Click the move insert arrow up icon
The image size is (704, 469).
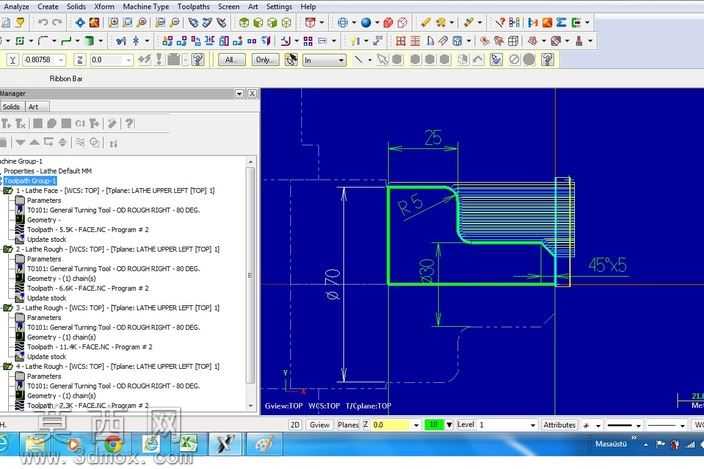pos(35,143)
